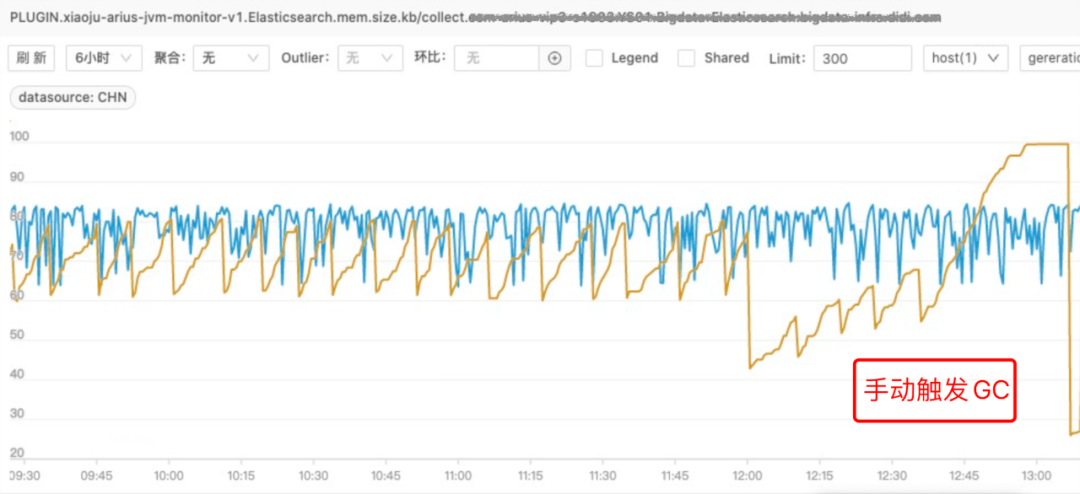The height and width of the screenshot is (494, 1080).
Task: Click the plus icon beside 环比 field
Action: pos(555,58)
